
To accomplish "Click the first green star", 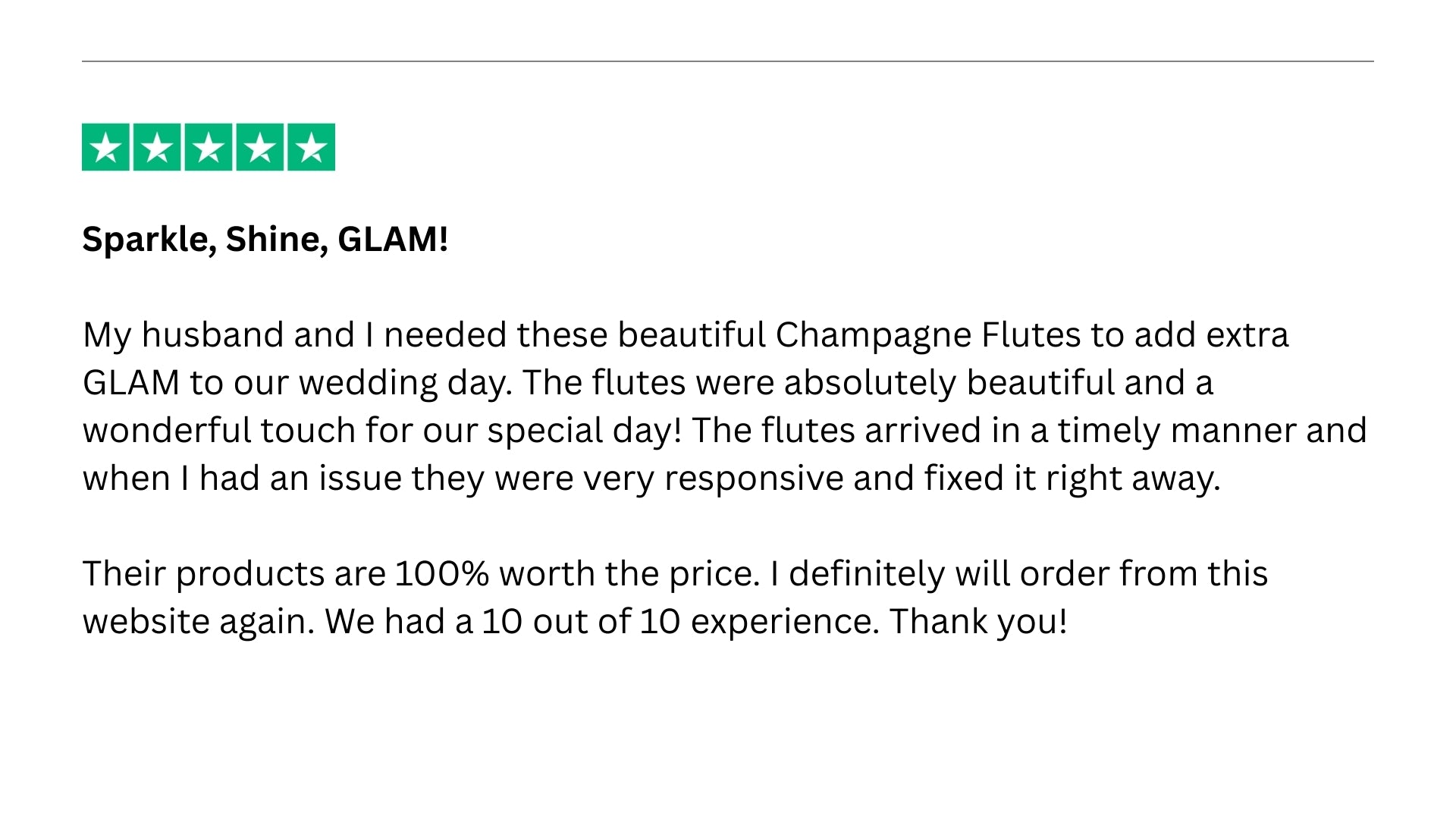I will (x=105, y=147).
